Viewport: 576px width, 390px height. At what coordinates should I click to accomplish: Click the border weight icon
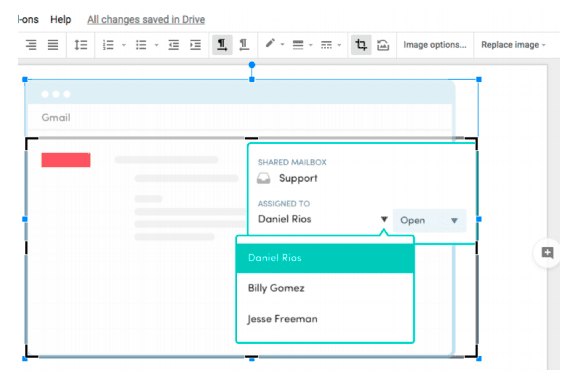[298, 45]
